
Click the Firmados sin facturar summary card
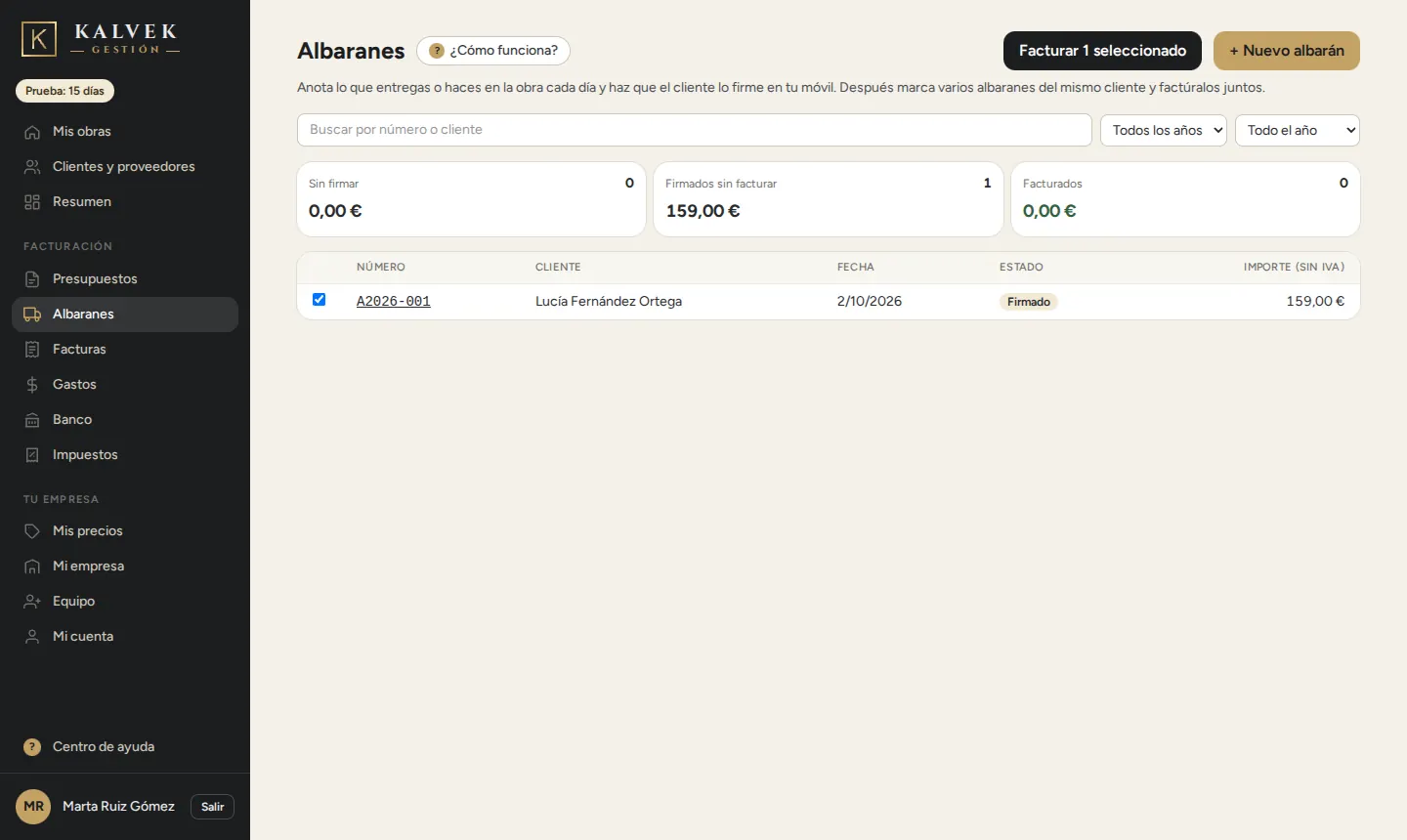[829, 199]
